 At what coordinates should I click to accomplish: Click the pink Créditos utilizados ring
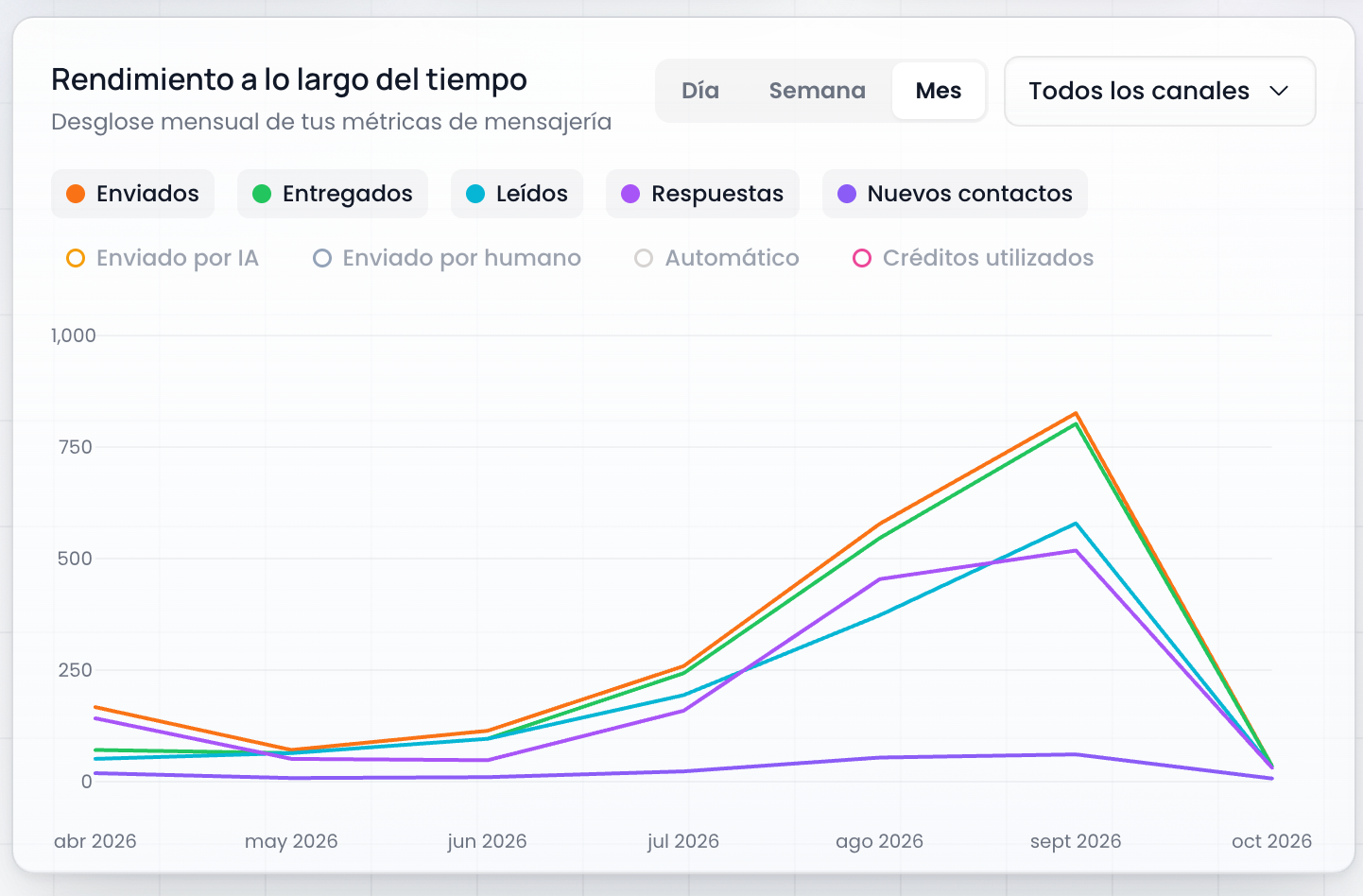point(862,258)
